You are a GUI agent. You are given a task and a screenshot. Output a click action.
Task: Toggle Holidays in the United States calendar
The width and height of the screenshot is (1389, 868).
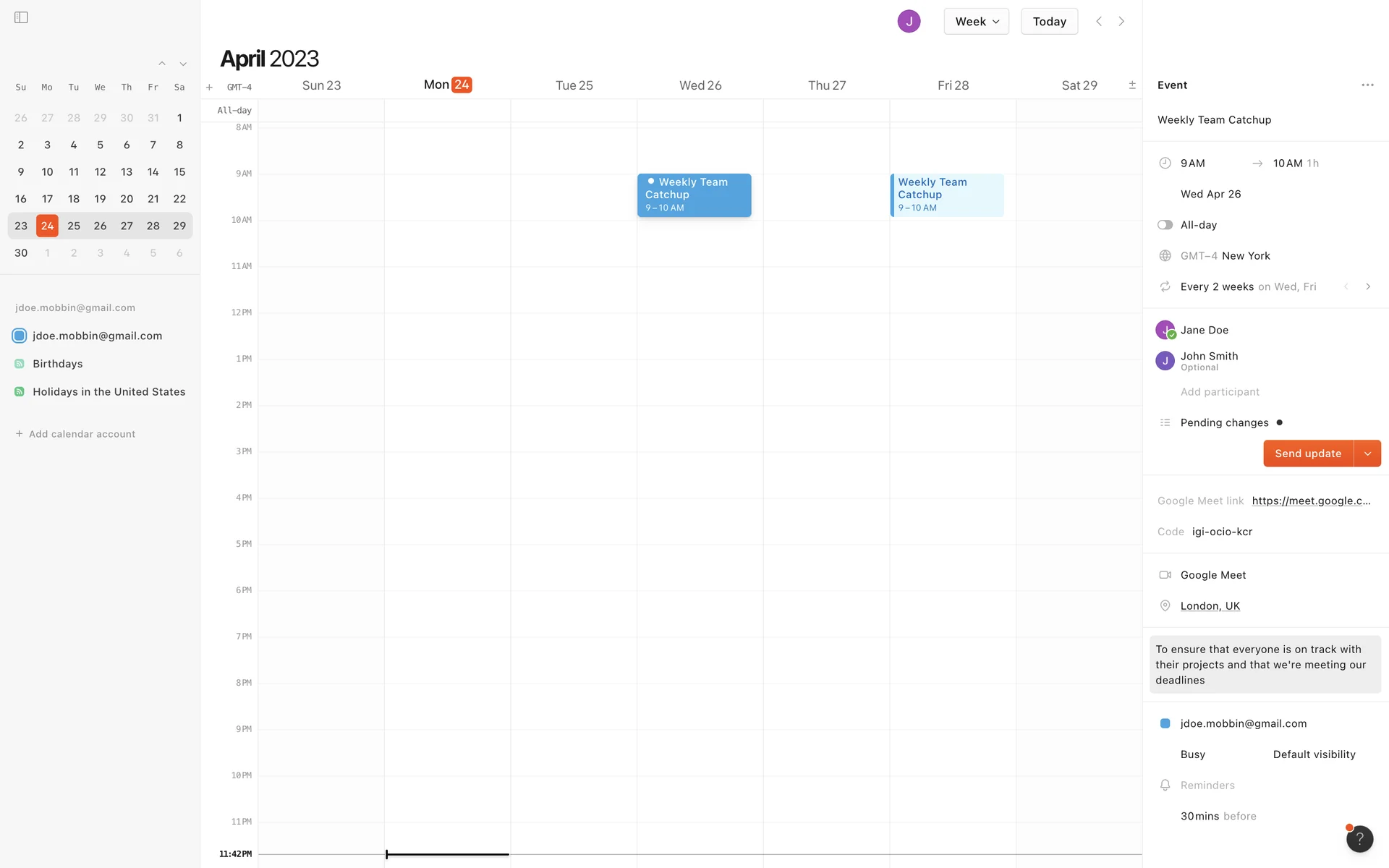[x=20, y=392]
